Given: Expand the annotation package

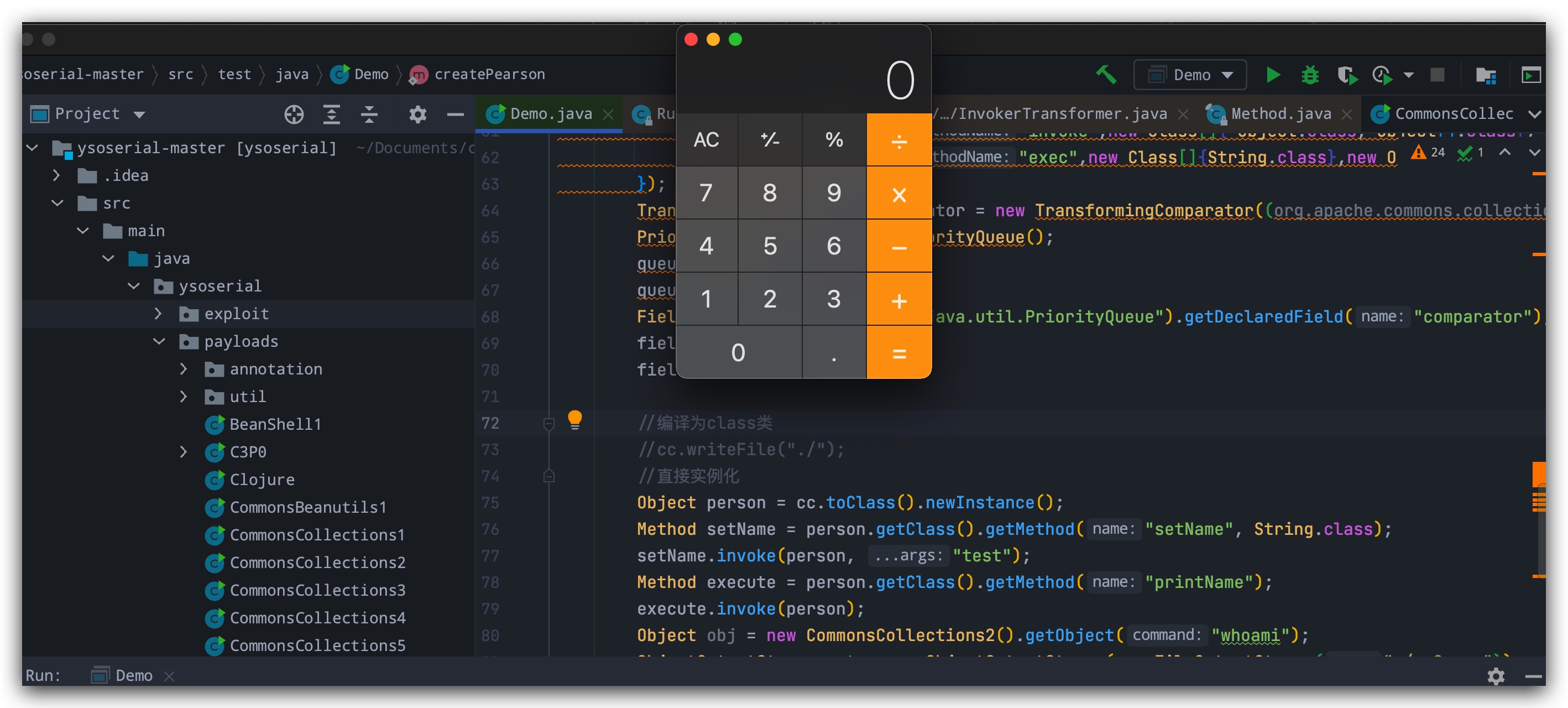Looking at the screenshot, I should coord(184,369).
